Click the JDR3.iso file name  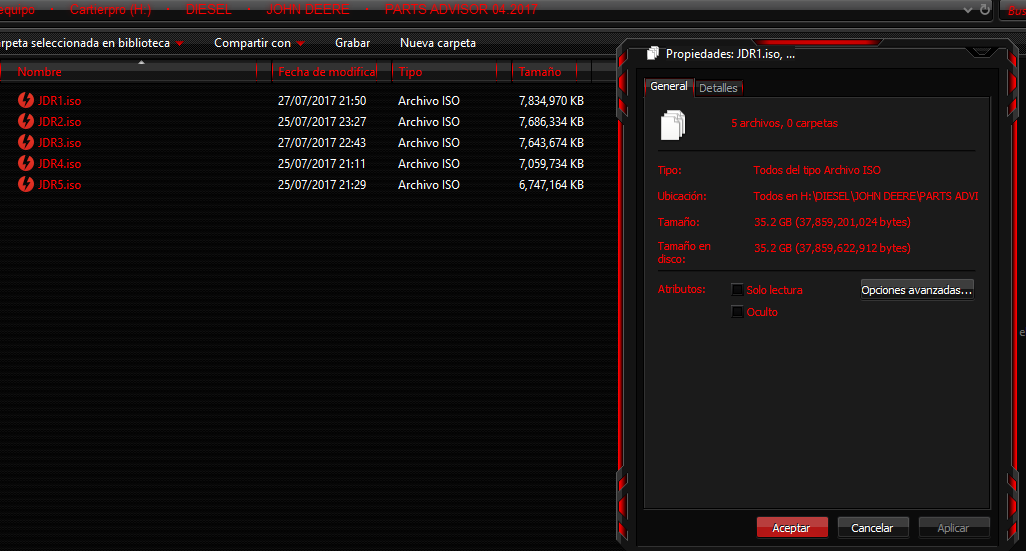point(60,143)
